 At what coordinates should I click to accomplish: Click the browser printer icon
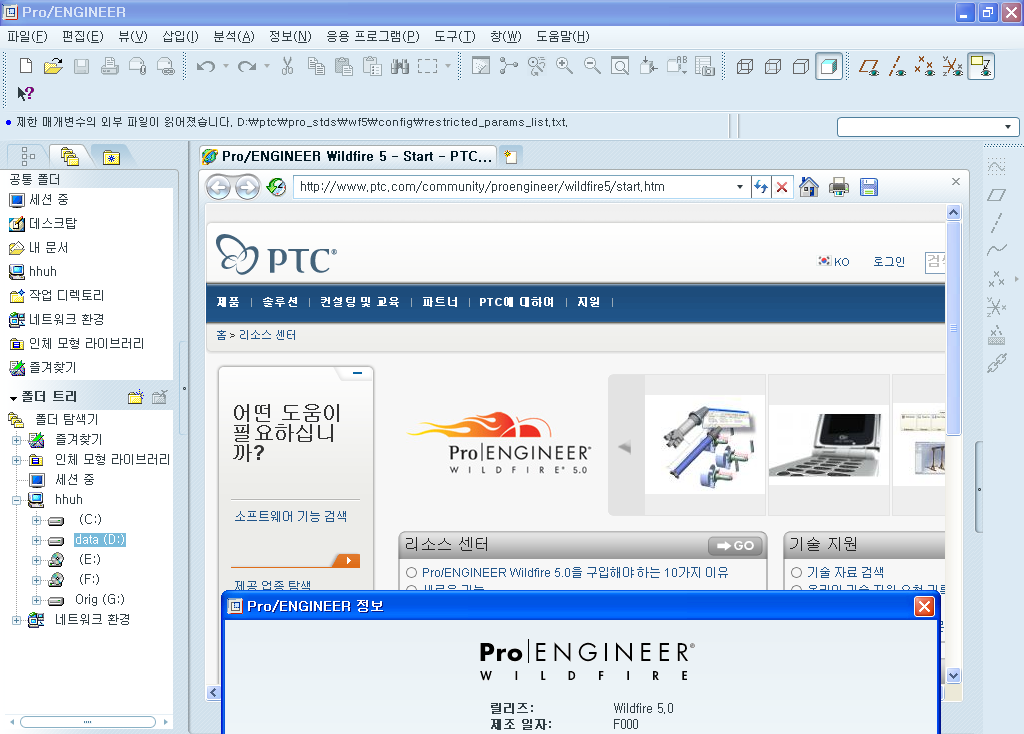(x=839, y=187)
